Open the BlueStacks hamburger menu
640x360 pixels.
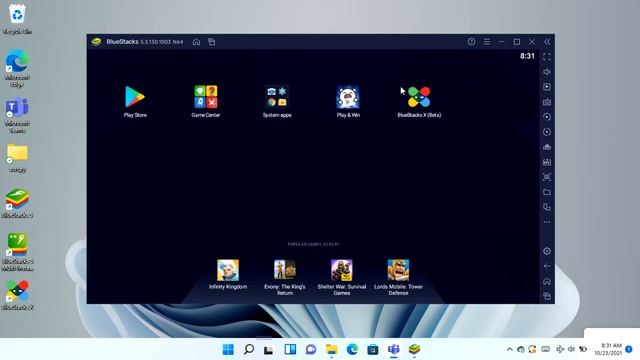click(x=487, y=42)
